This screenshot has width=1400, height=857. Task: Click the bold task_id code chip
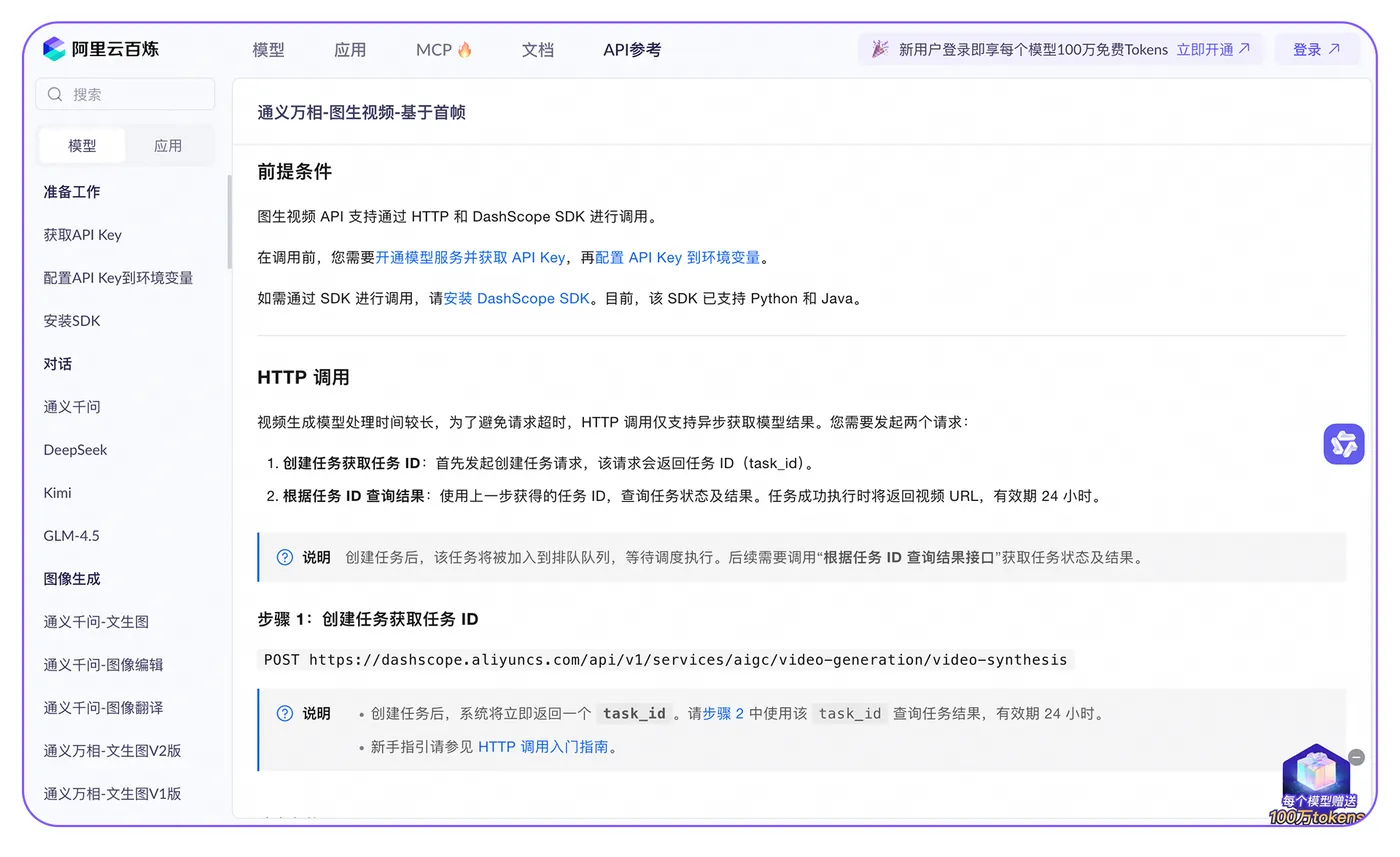[634, 713]
